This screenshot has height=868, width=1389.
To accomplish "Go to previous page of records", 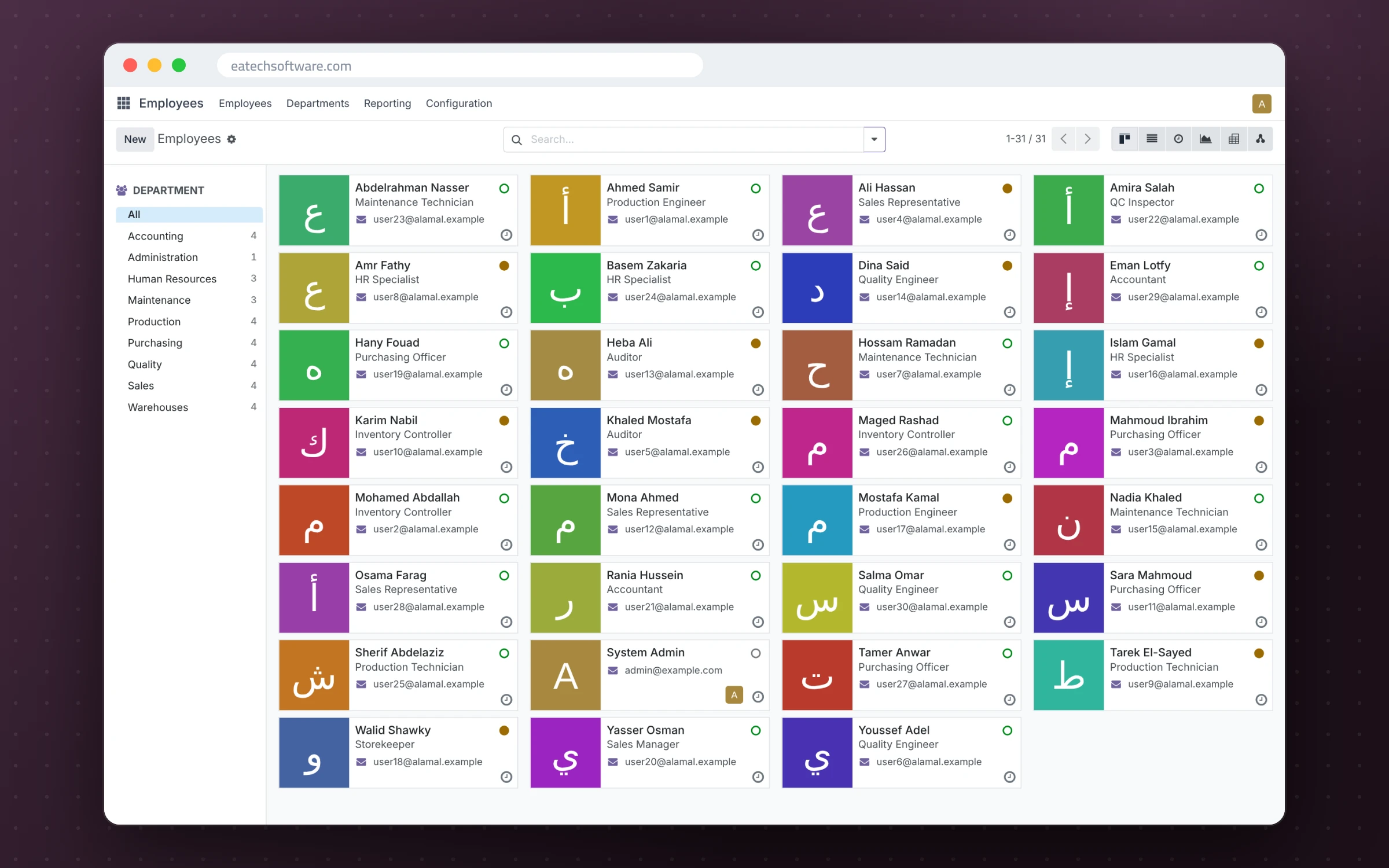I will (x=1064, y=139).
